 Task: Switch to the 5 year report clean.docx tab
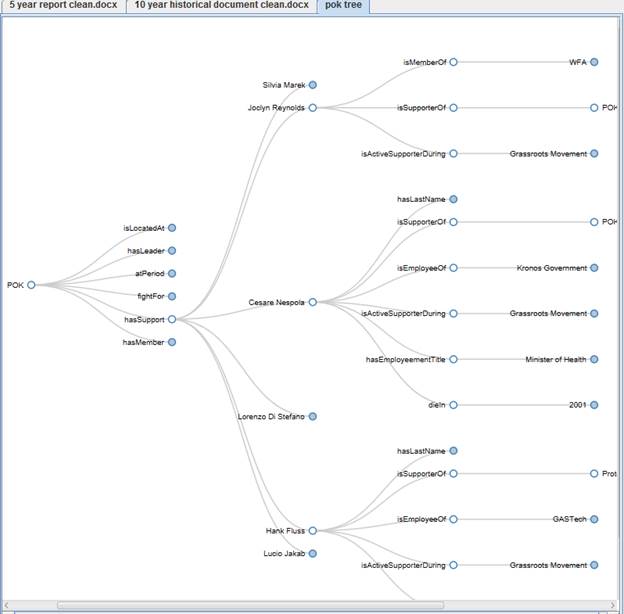[62, 6]
